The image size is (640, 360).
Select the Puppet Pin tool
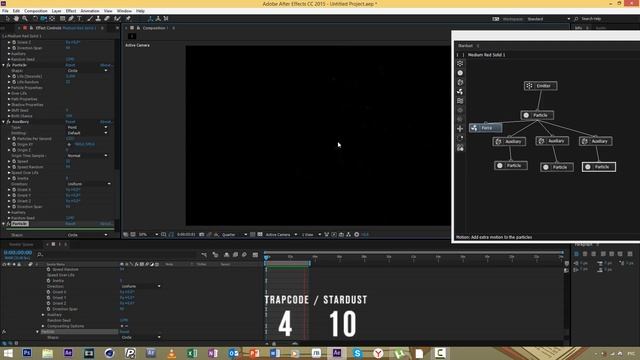(x=128, y=19)
